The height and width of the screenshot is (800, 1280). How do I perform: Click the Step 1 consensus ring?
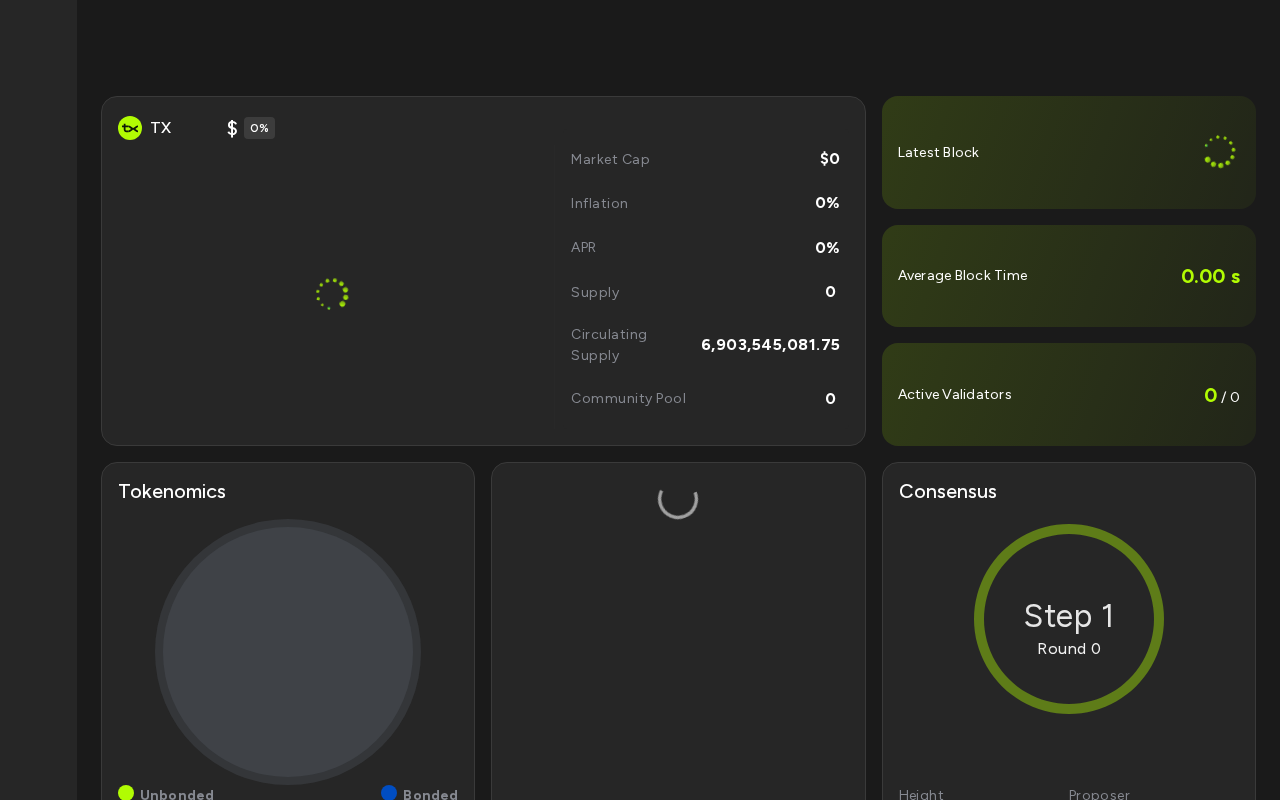[x=1069, y=619]
